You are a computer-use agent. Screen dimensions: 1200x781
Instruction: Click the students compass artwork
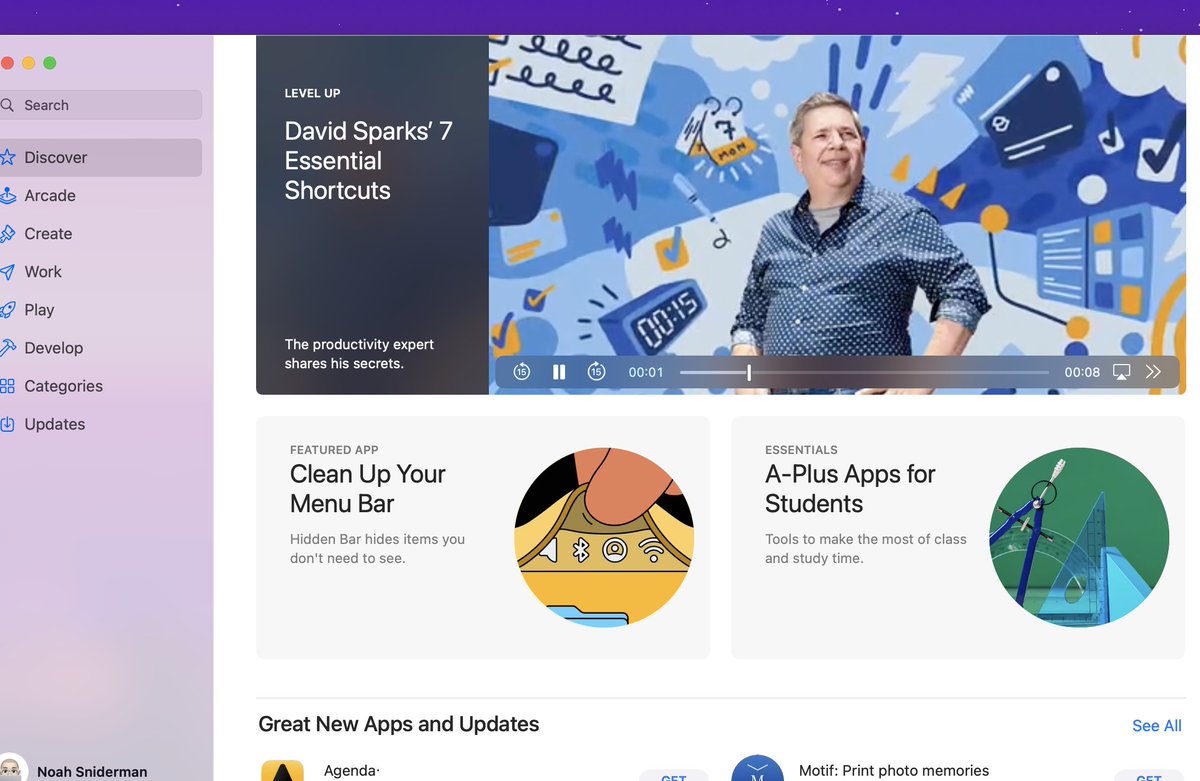pyautogui.click(x=1079, y=538)
